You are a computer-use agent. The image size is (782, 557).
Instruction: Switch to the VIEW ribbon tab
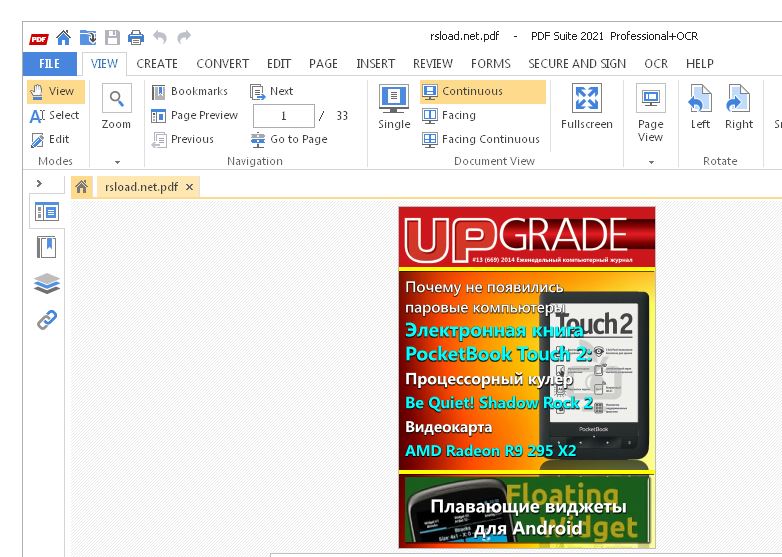104,64
